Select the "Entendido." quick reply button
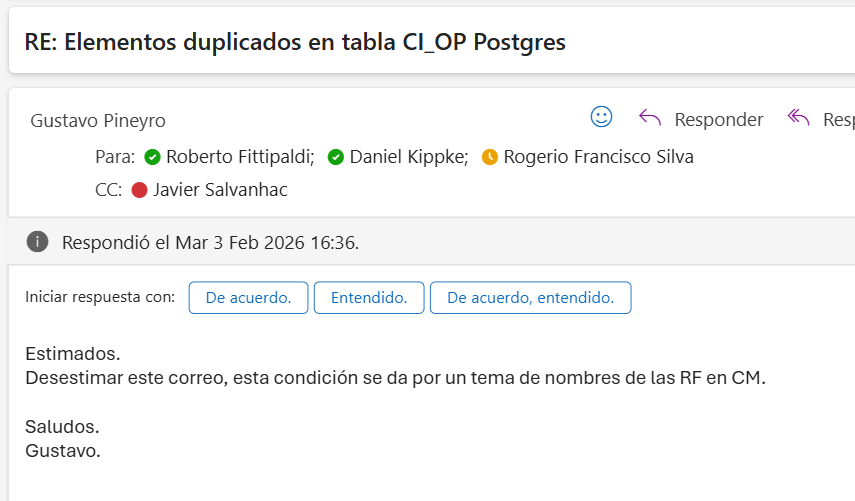The height and width of the screenshot is (501, 855). (x=369, y=298)
